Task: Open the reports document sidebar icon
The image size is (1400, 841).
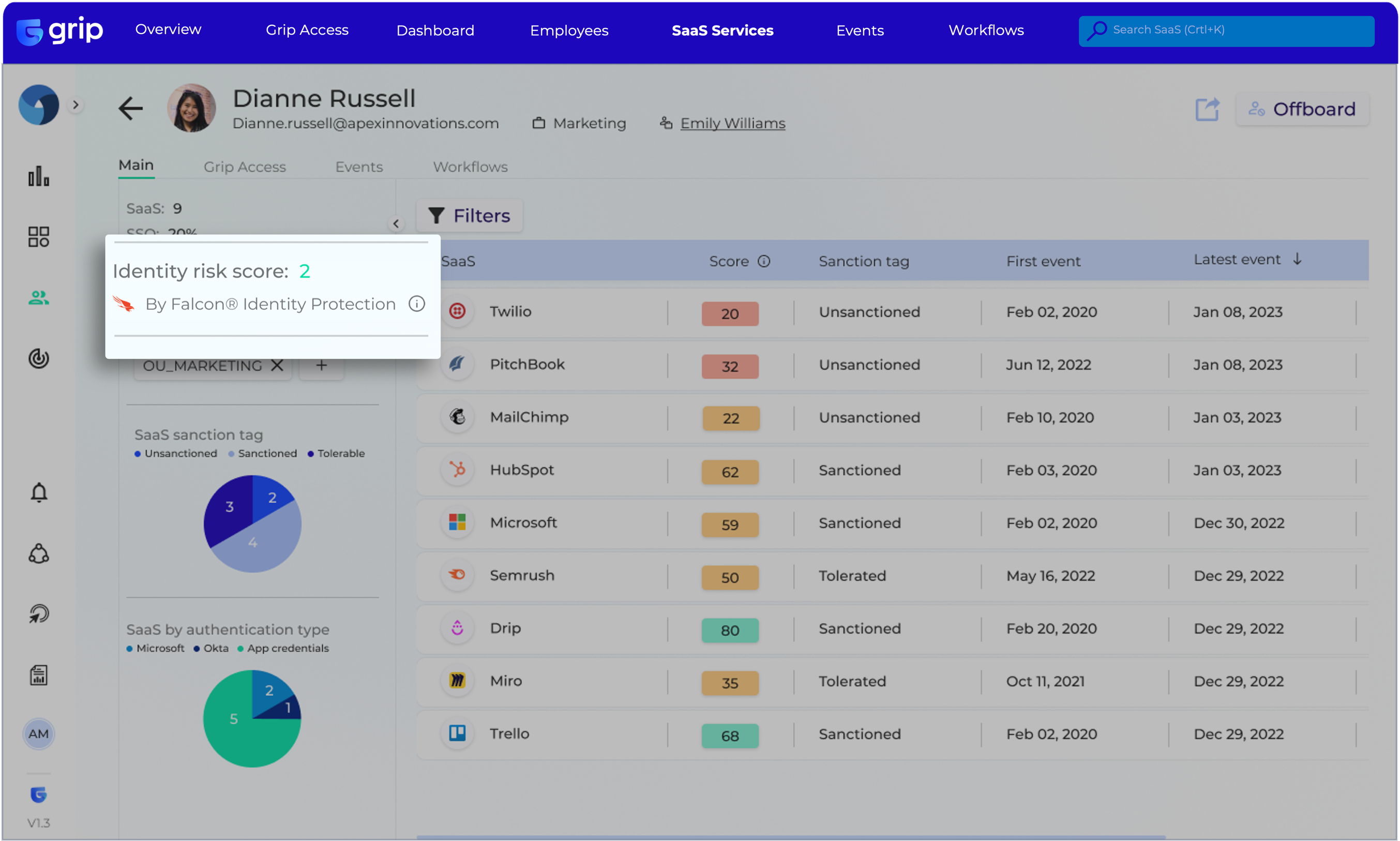Action: coord(38,675)
